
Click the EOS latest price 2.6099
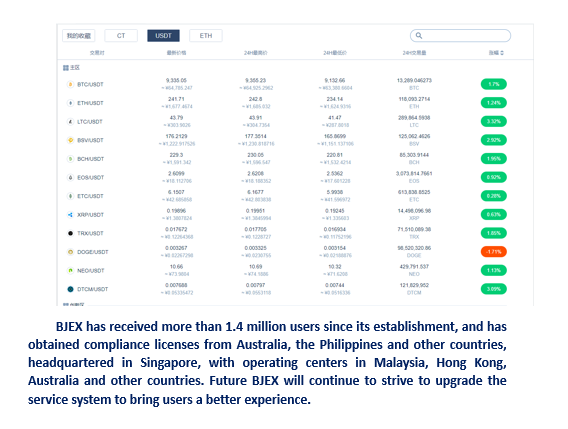176,174
